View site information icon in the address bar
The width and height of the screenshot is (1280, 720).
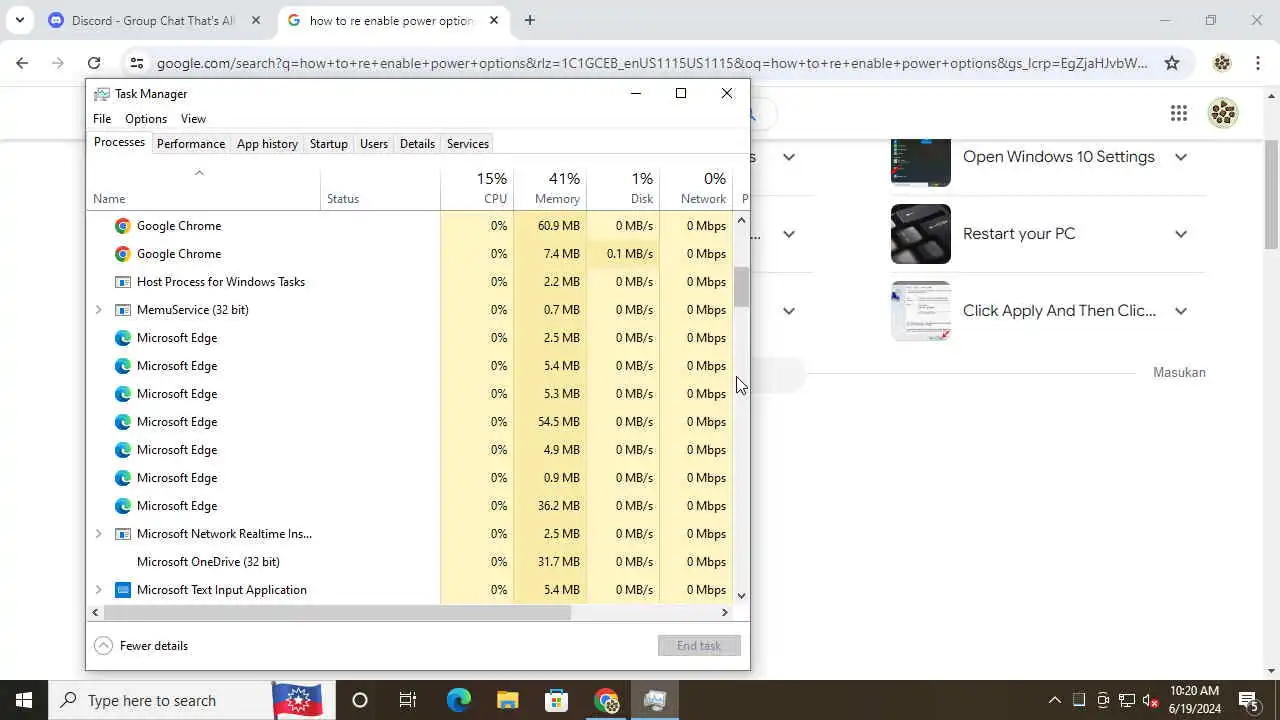137,63
